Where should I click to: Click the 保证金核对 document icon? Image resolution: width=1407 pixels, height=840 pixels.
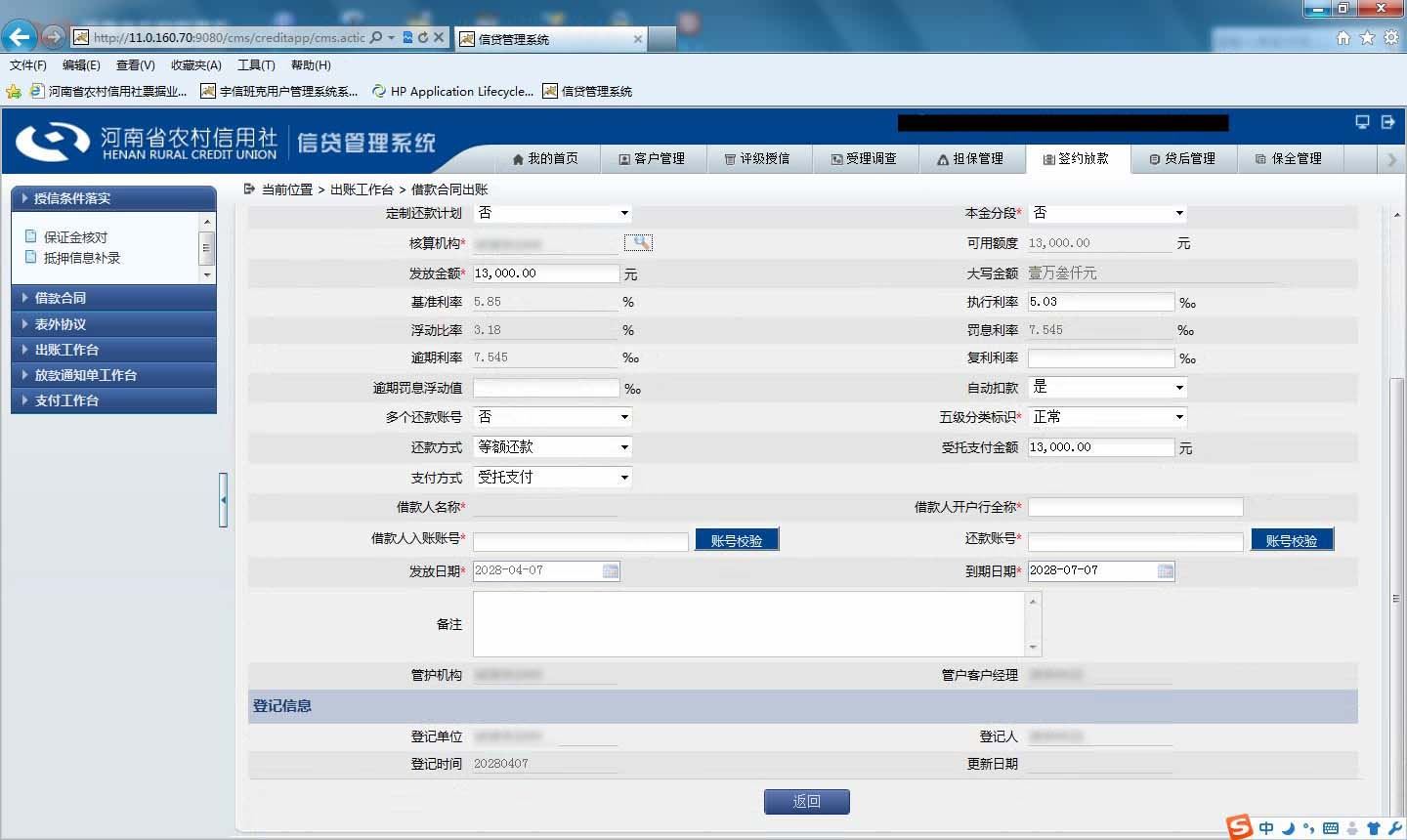pos(30,236)
